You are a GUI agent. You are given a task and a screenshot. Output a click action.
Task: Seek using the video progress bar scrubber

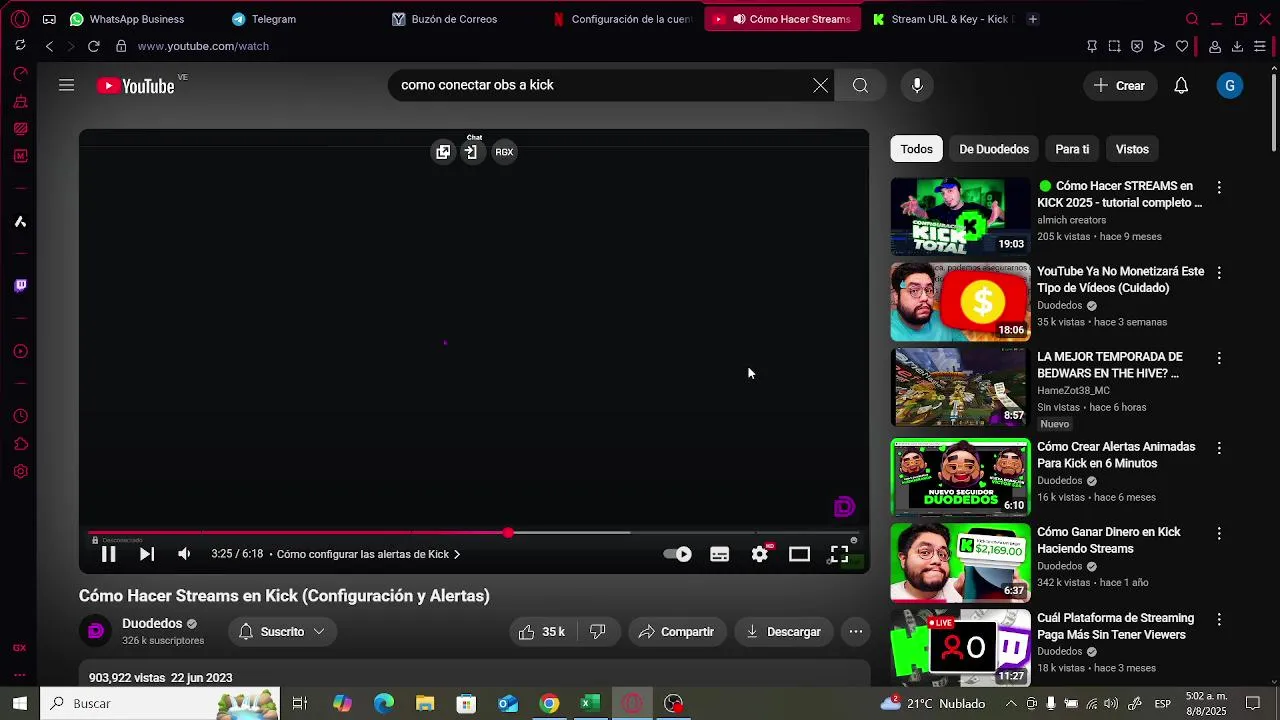pyautogui.click(x=508, y=533)
